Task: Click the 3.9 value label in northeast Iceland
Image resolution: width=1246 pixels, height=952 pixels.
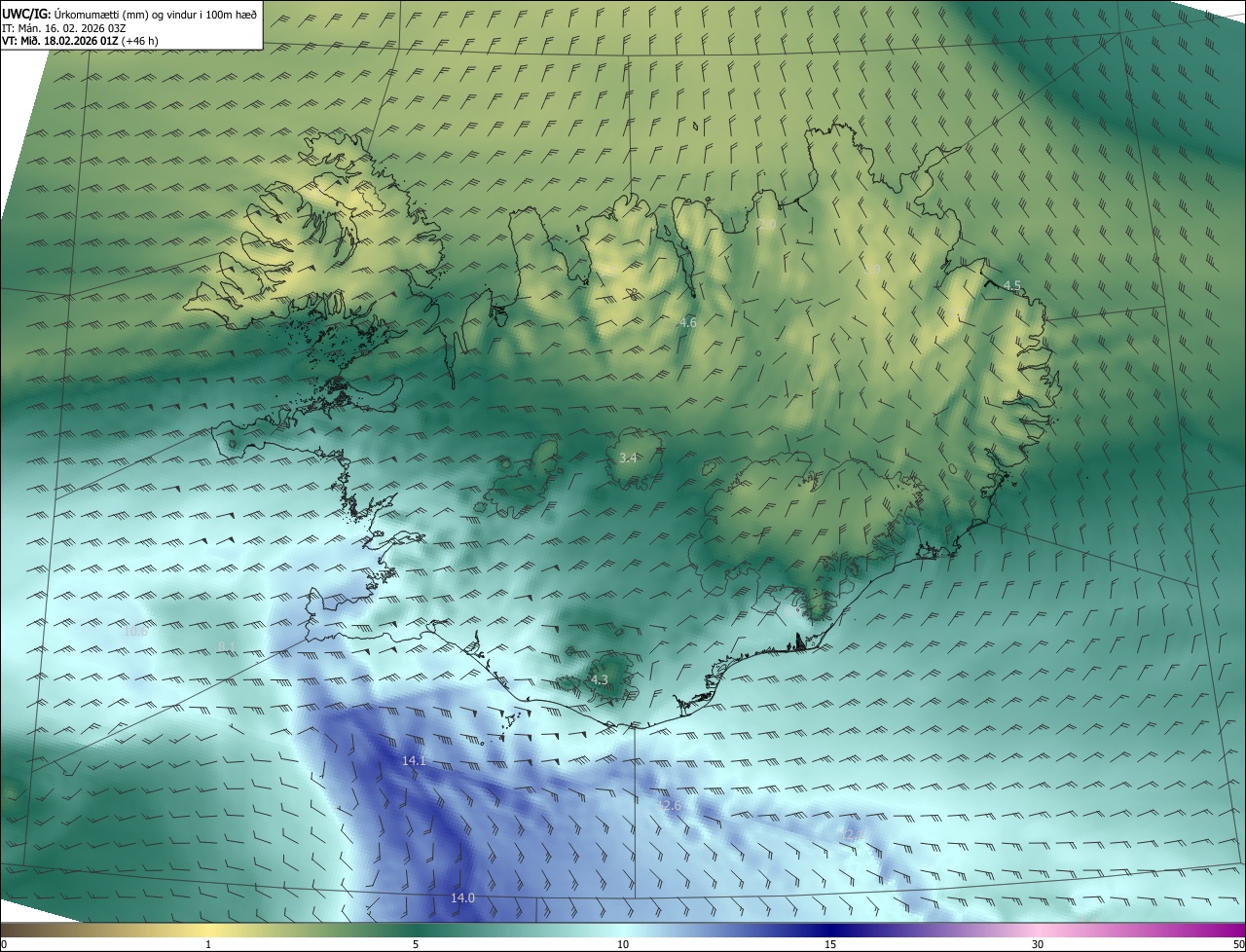Action: tap(871, 269)
